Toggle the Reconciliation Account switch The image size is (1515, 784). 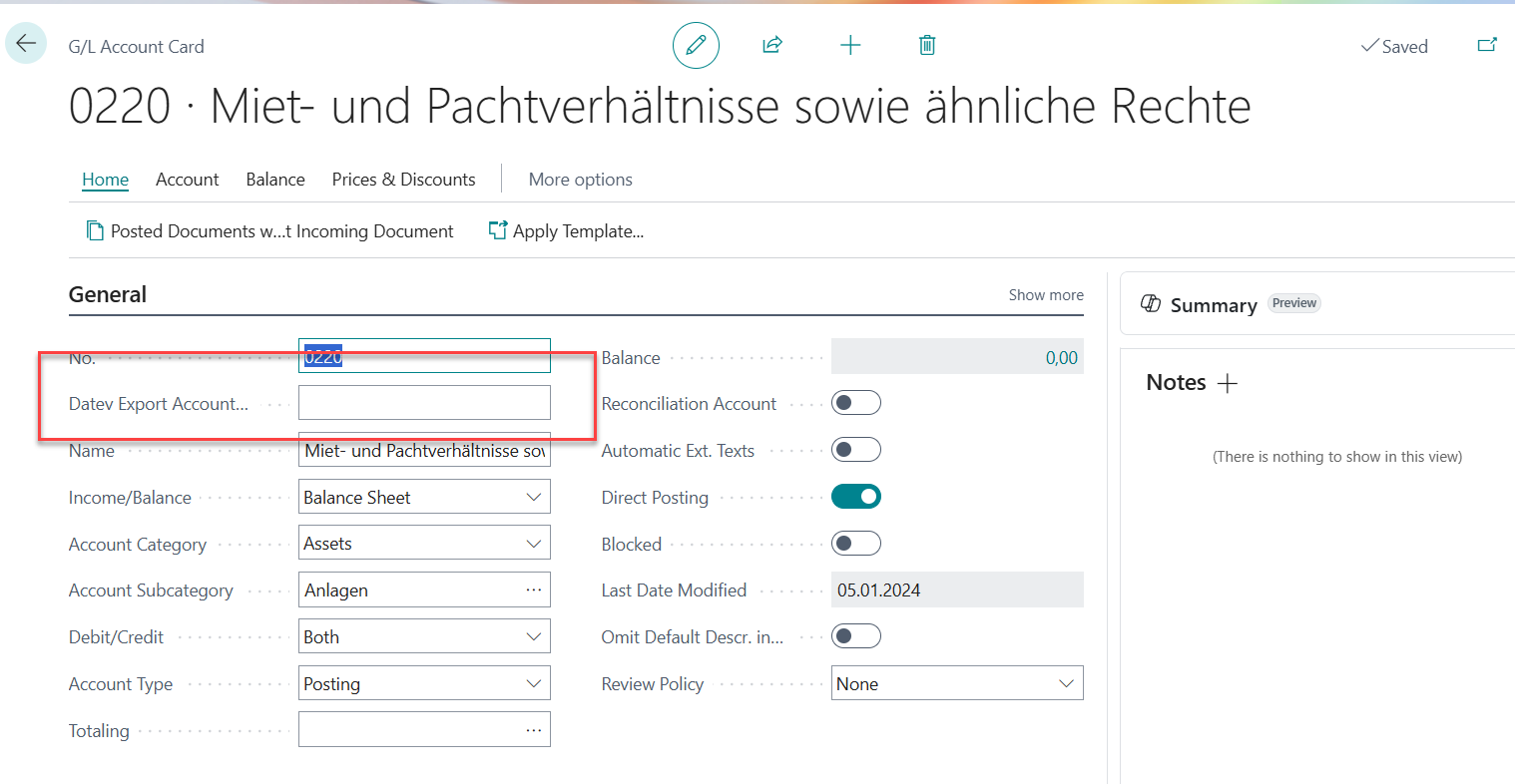pos(856,403)
